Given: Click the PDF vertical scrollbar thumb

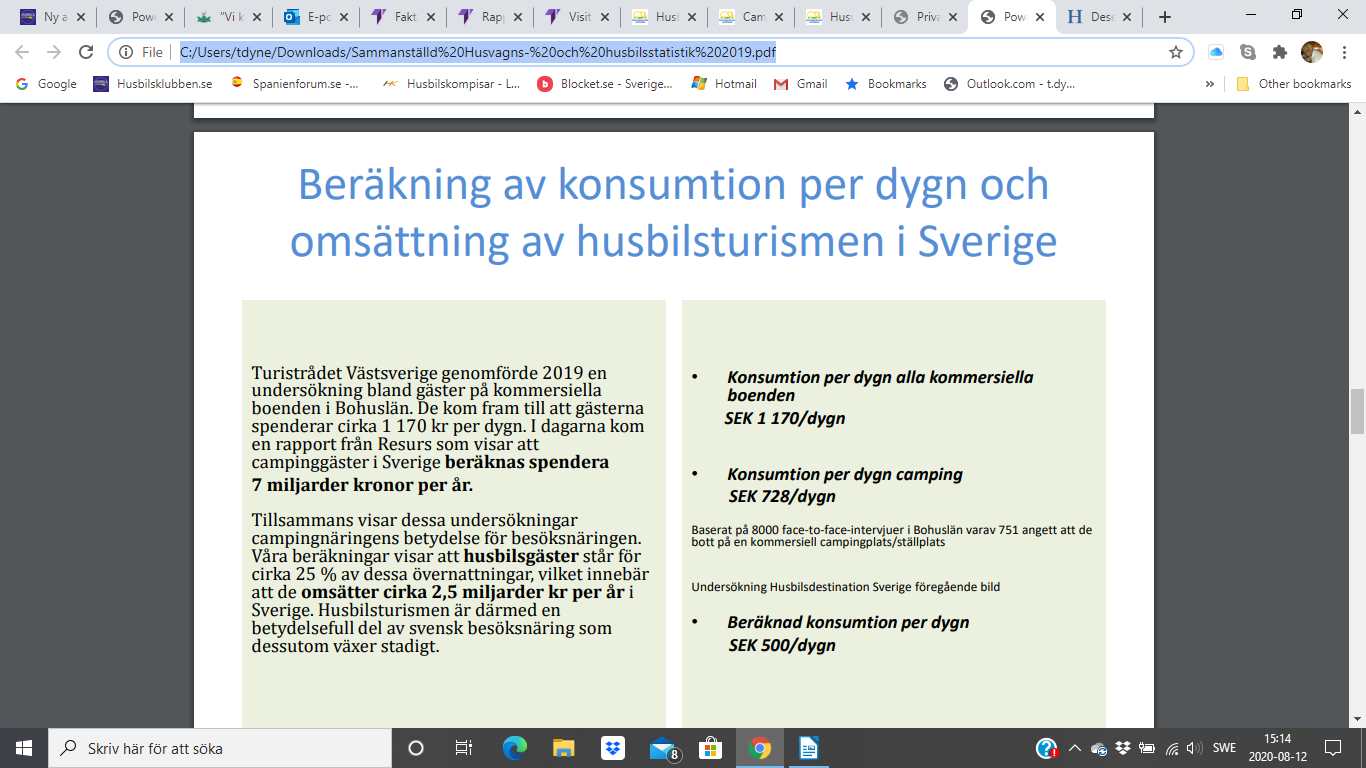Looking at the screenshot, I should [x=1357, y=411].
